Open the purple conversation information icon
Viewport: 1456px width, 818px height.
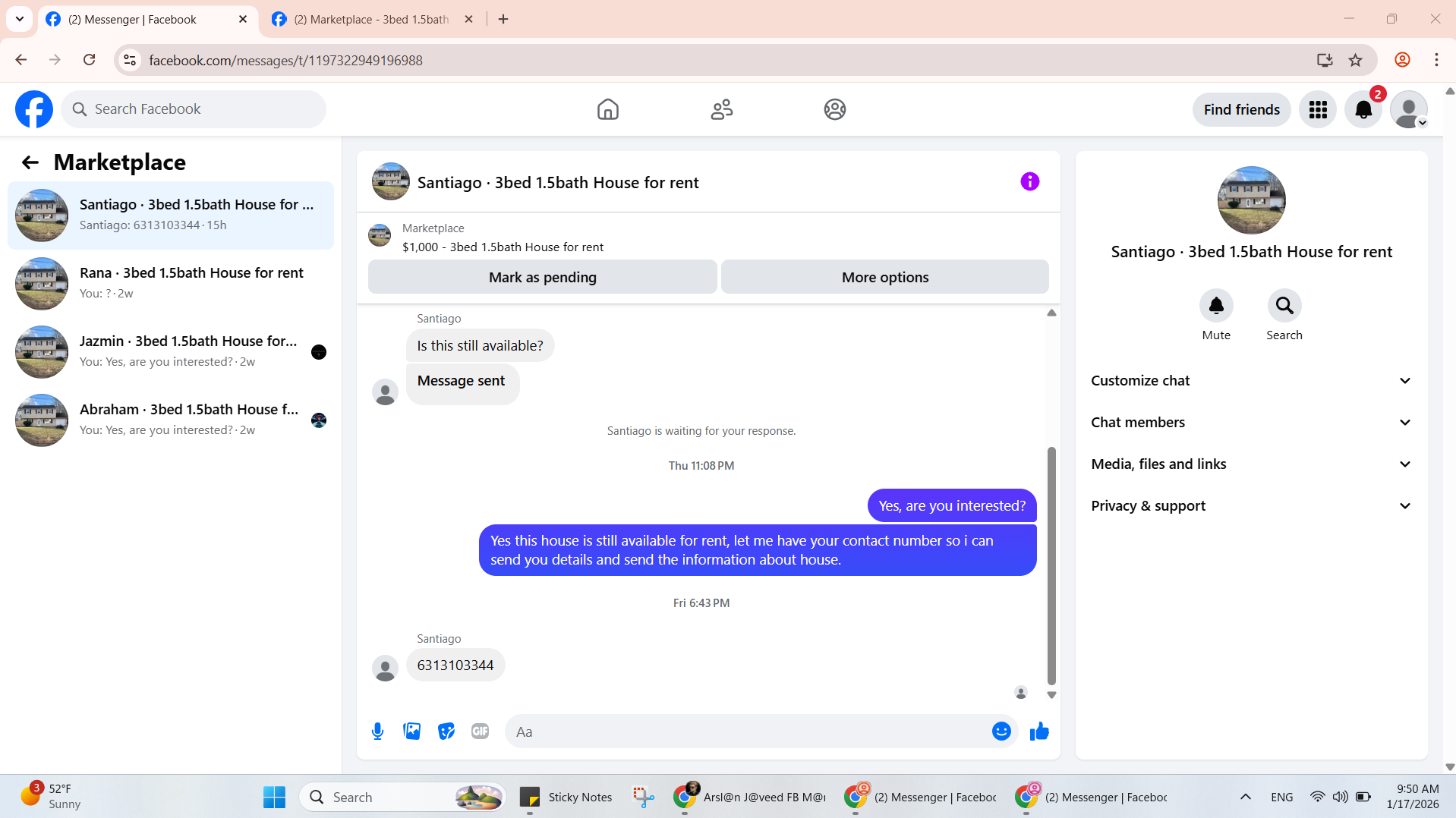click(x=1029, y=181)
